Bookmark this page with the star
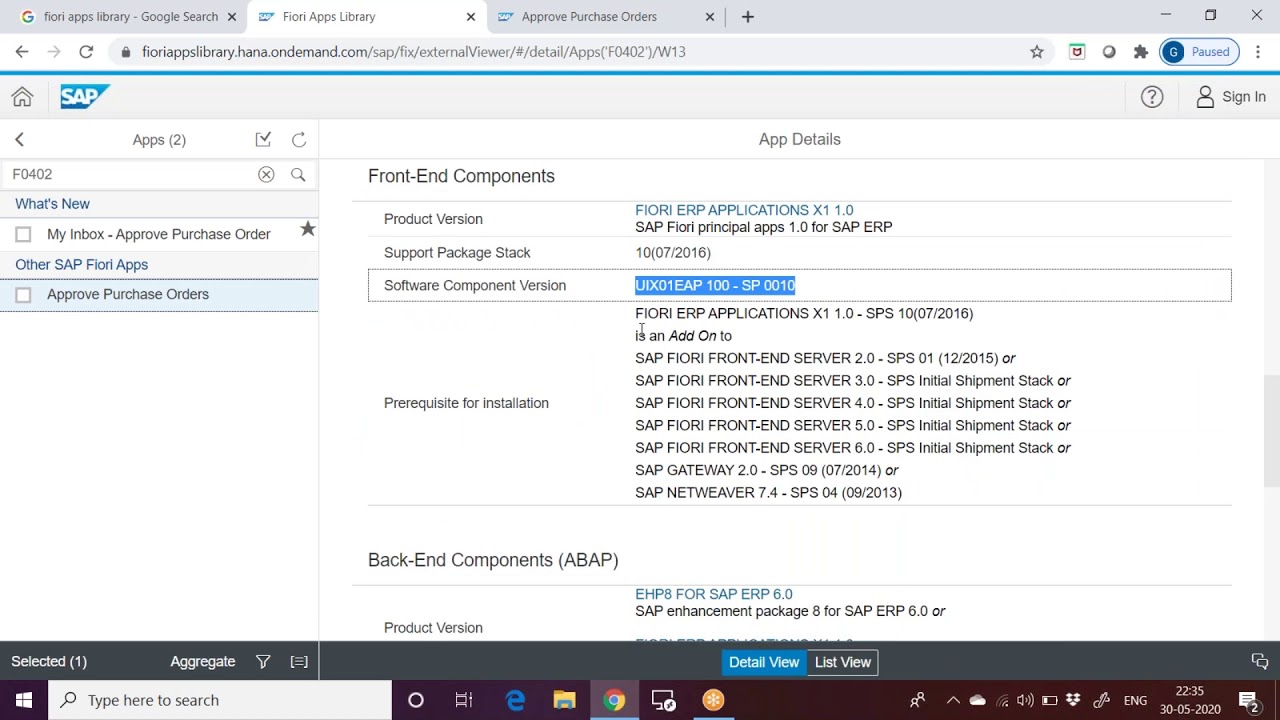The height and width of the screenshot is (720, 1280). pyautogui.click(x=1037, y=52)
